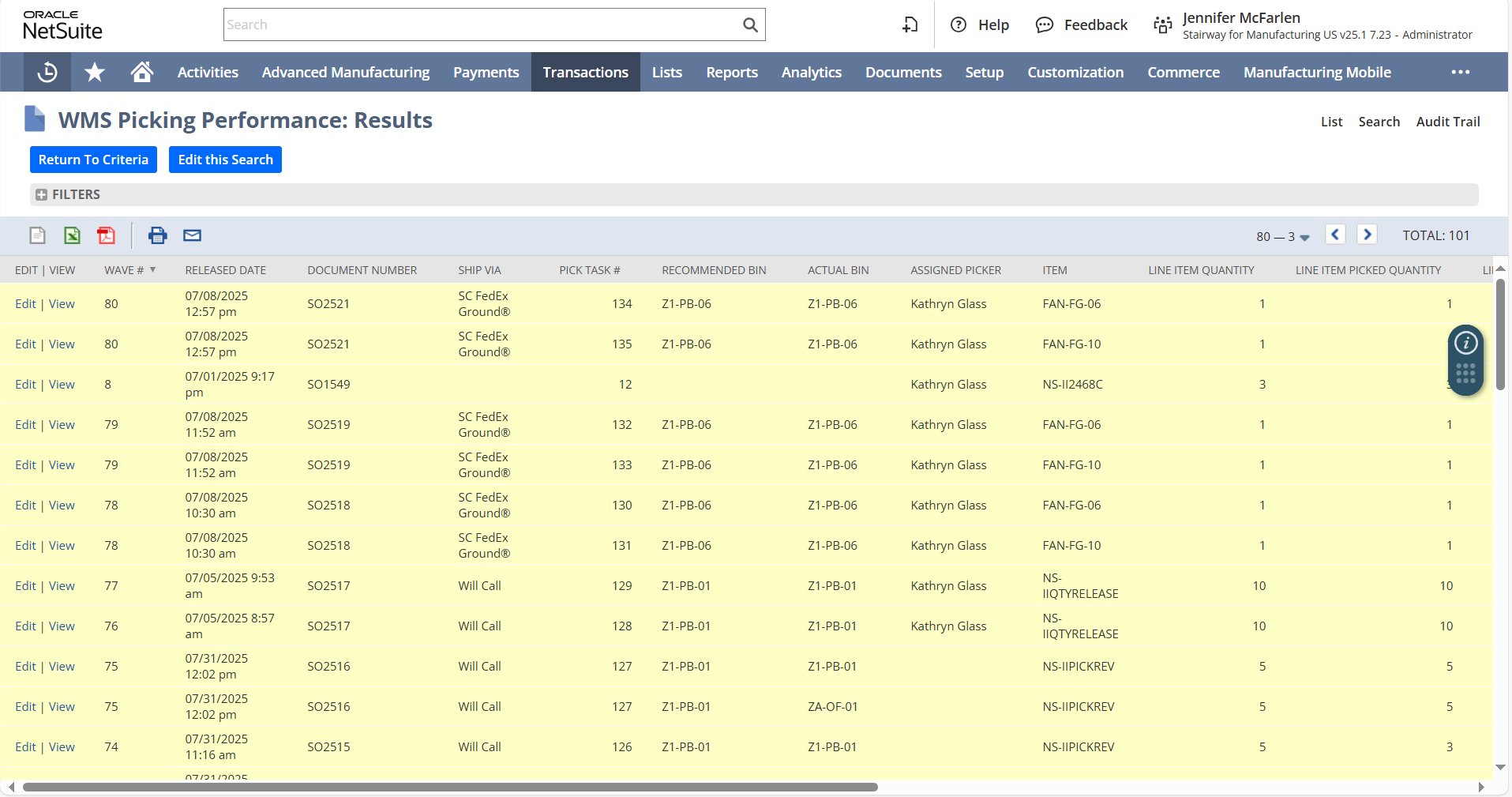1512x797 pixels.
Task: Click the TOTAL: 101 count text
Action: point(1436,235)
